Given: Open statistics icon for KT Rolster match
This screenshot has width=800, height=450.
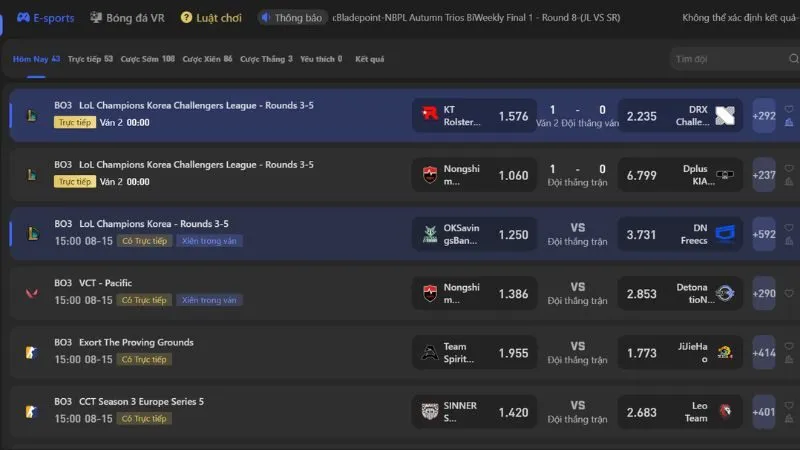Looking at the screenshot, I should [789, 122].
